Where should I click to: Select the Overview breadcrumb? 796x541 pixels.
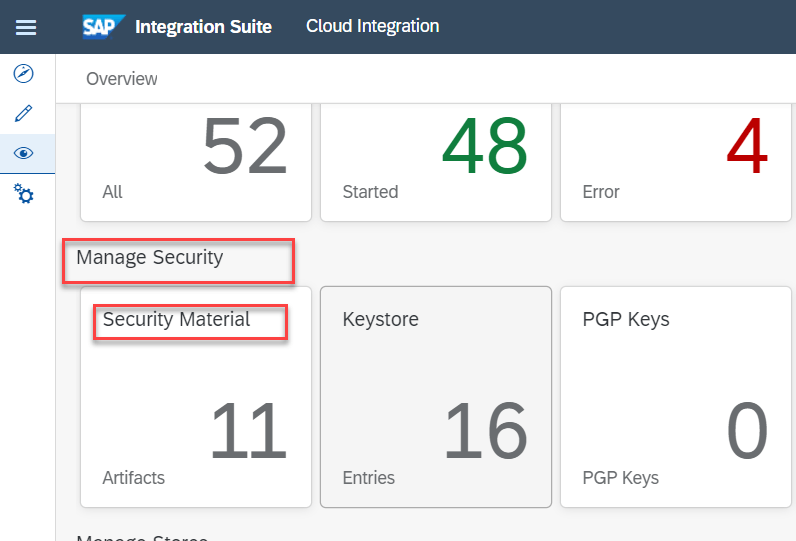pos(122,79)
